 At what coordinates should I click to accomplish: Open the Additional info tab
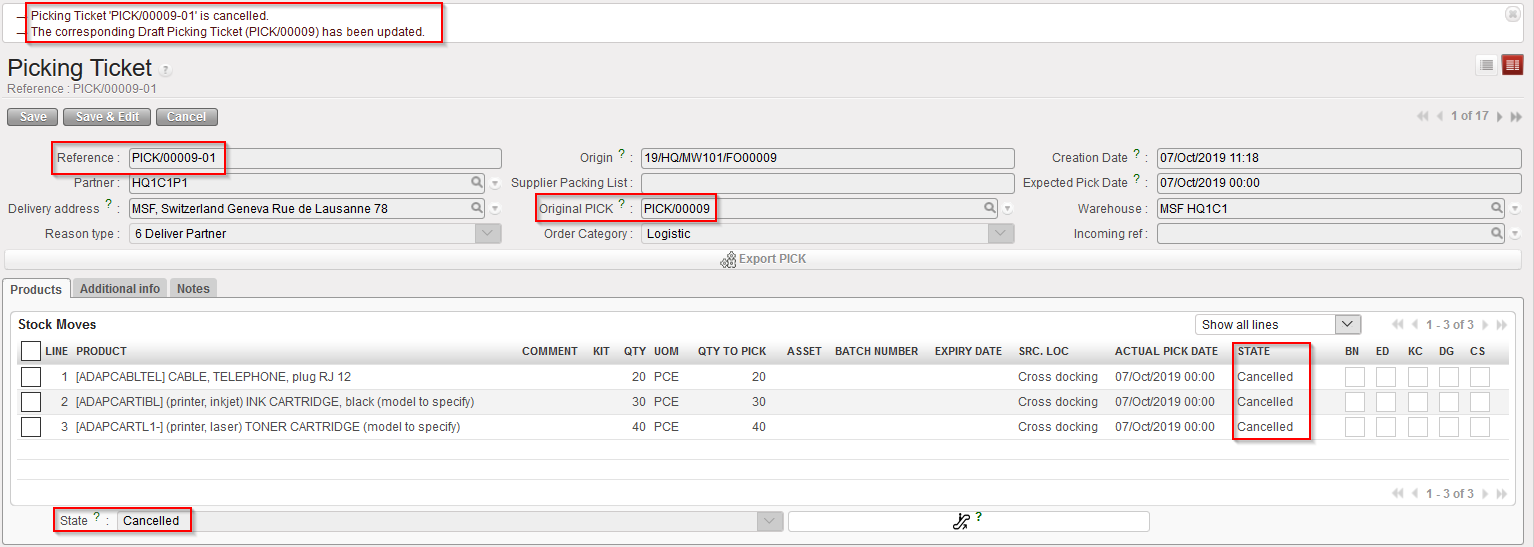tap(120, 289)
